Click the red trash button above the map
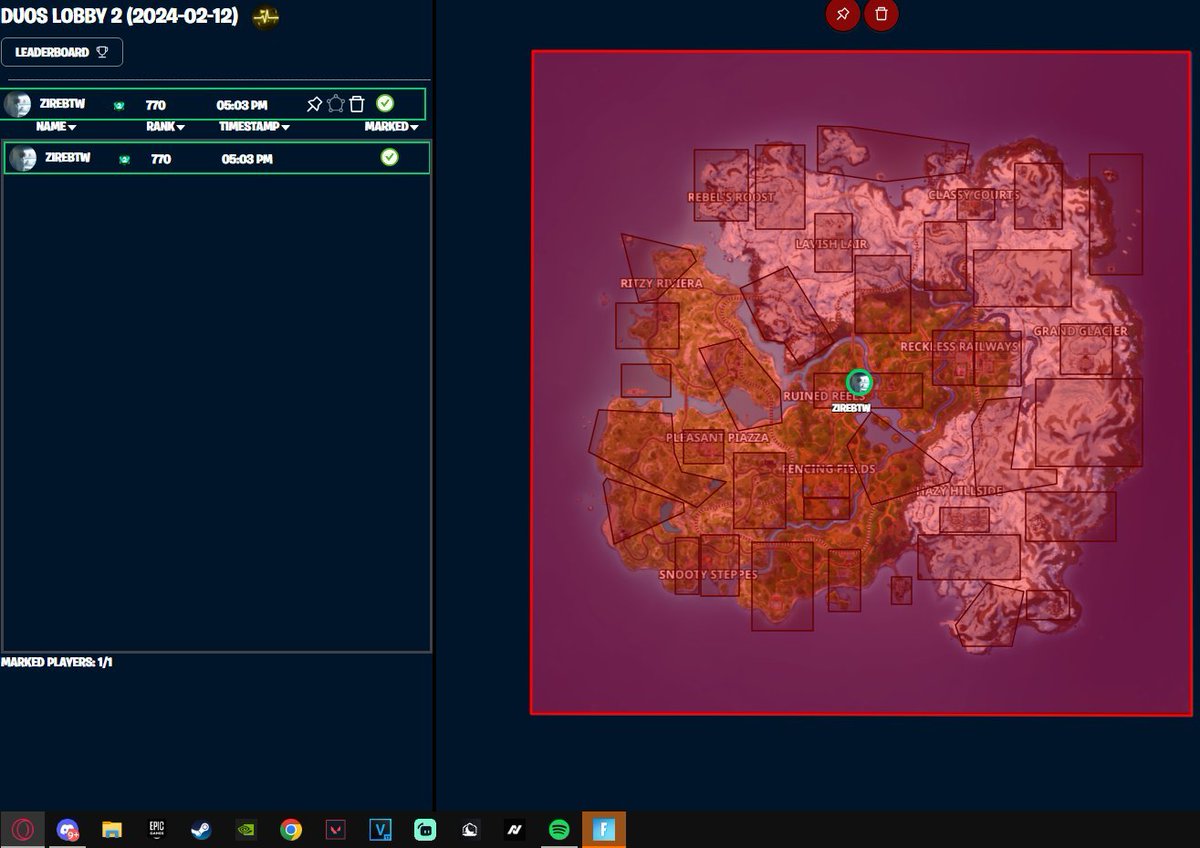This screenshot has width=1200, height=848. (x=881, y=14)
